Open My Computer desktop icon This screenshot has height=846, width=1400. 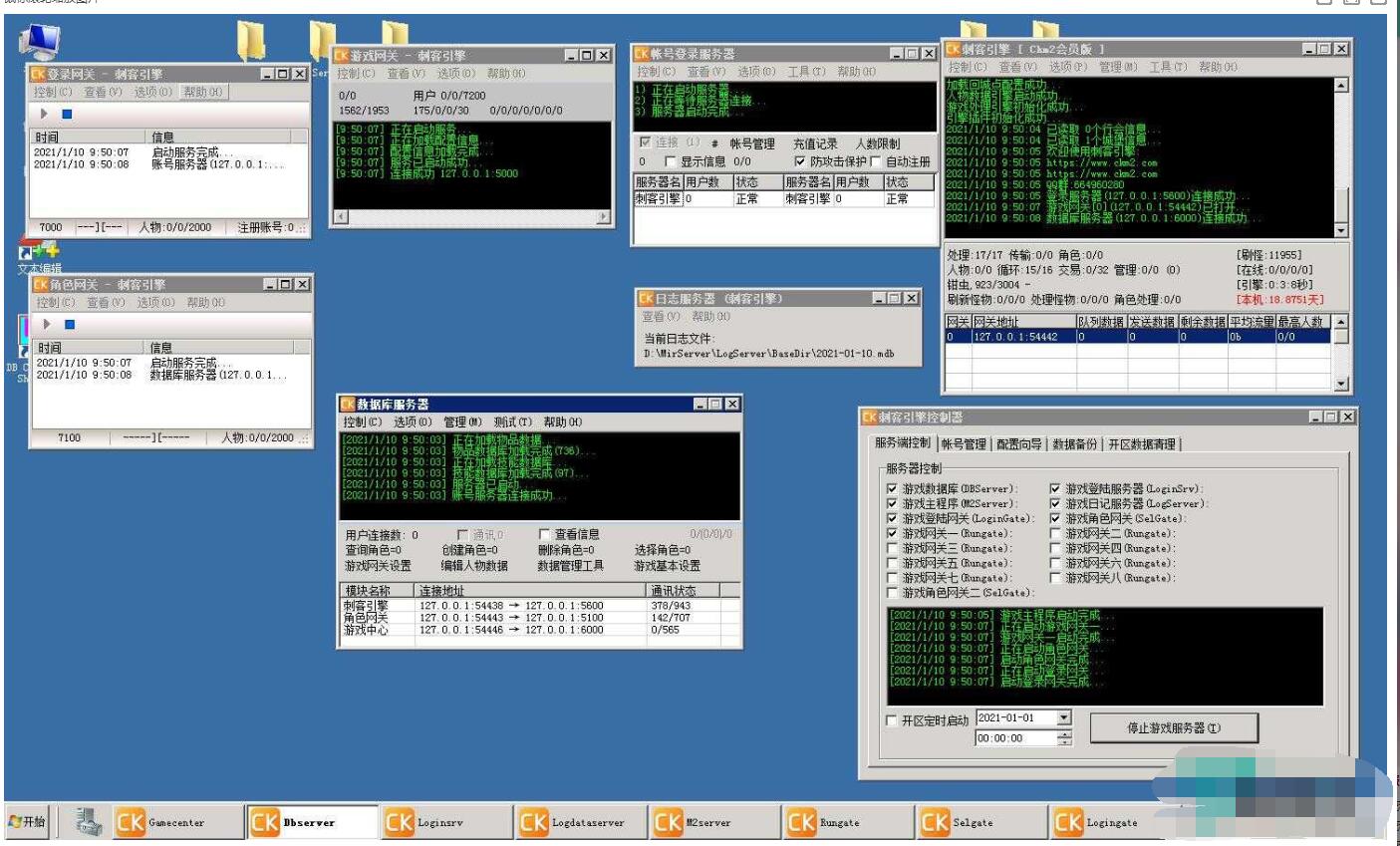(40, 42)
